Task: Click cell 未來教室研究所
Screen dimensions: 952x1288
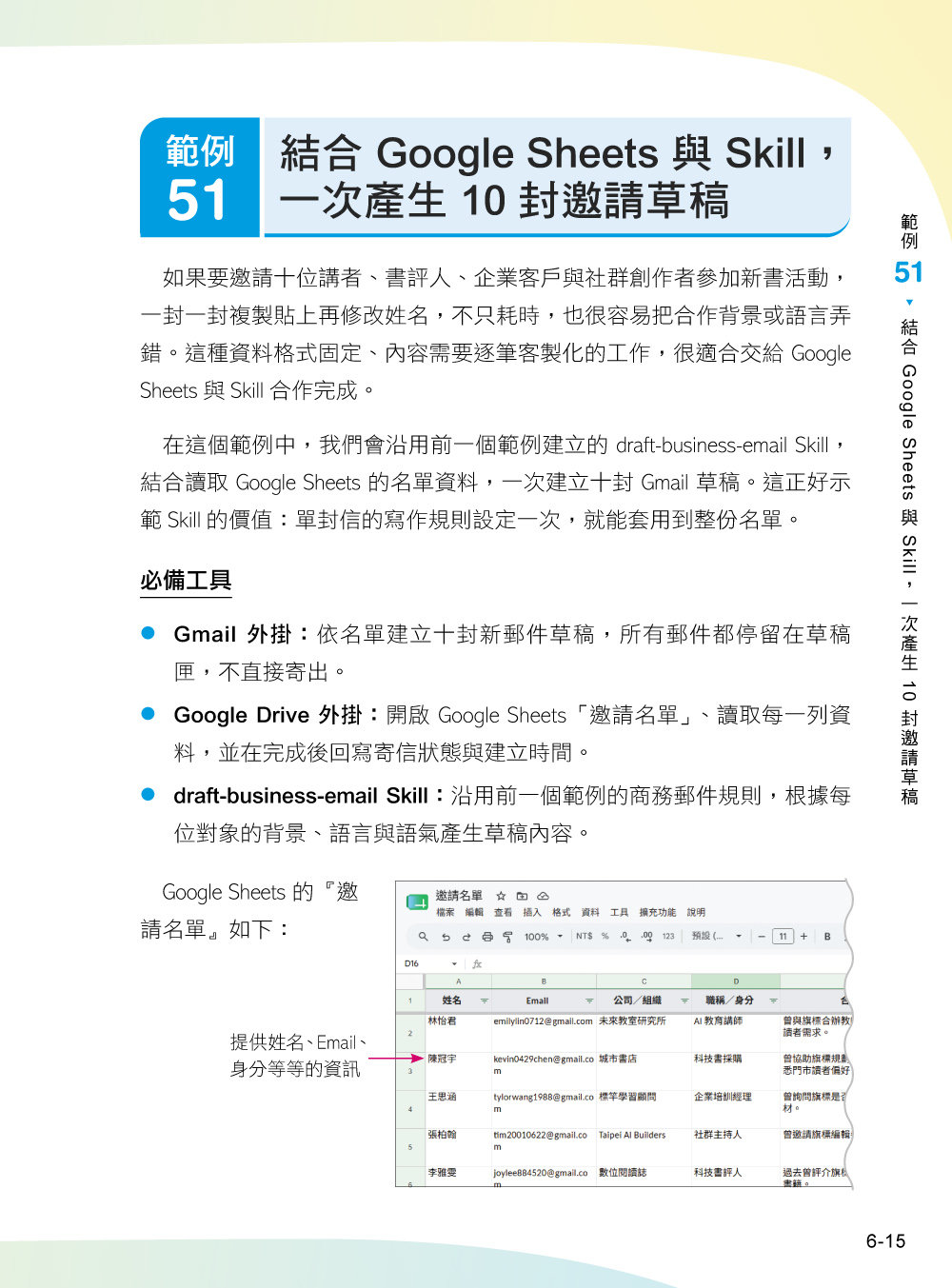Action: pyautogui.click(x=644, y=1033)
